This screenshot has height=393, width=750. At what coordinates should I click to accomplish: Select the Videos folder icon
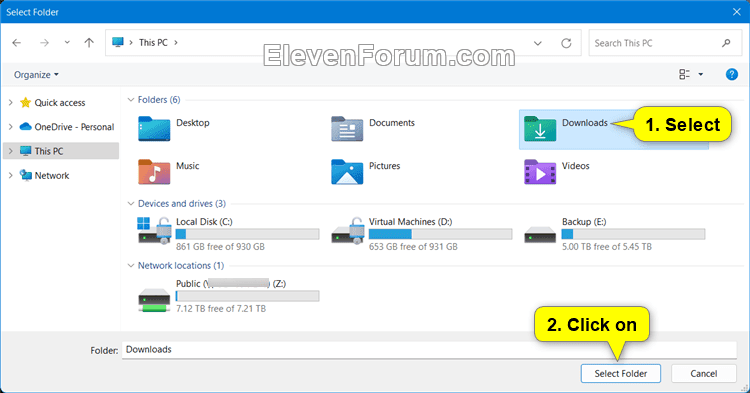point(540,172)
